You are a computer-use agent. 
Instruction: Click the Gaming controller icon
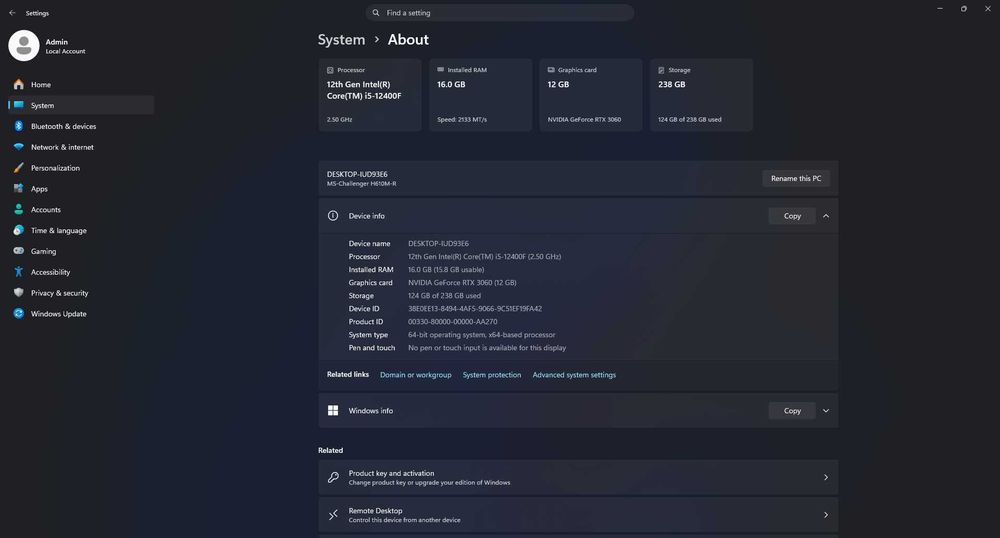coord(18,251)
